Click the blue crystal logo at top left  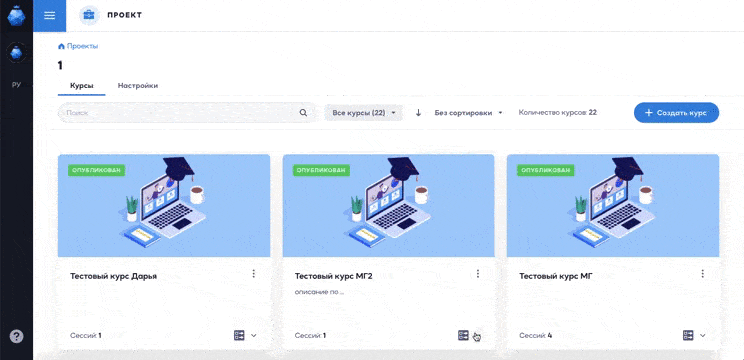click(16, 15)
